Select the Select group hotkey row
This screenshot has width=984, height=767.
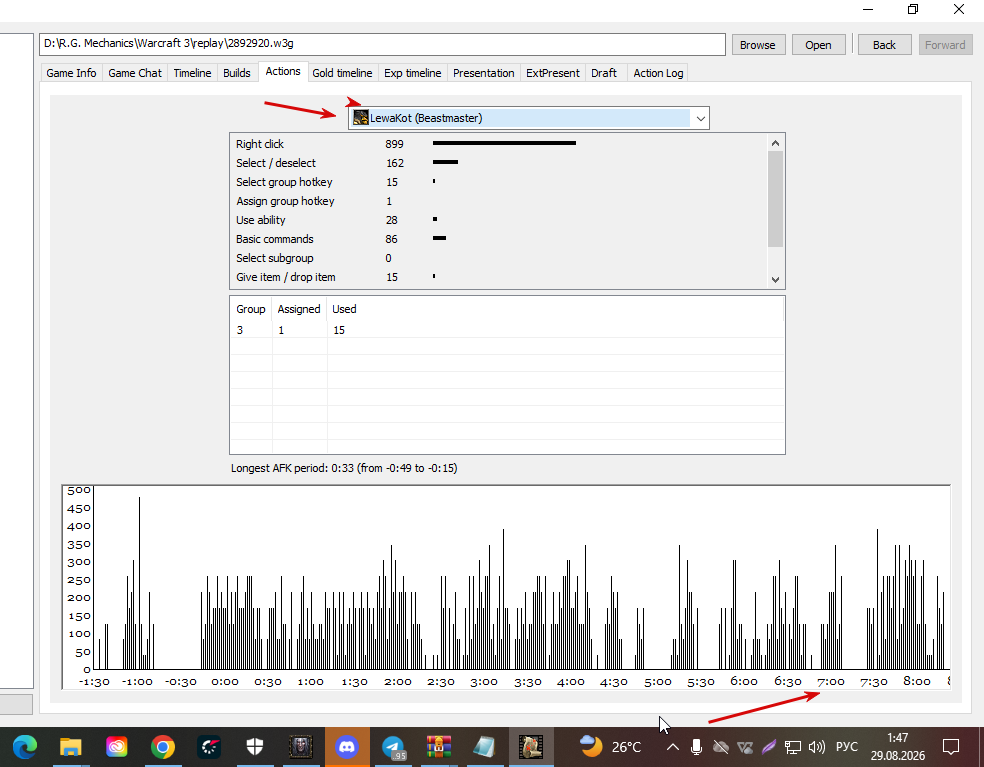pyautogui.click(x=499, y=182)
